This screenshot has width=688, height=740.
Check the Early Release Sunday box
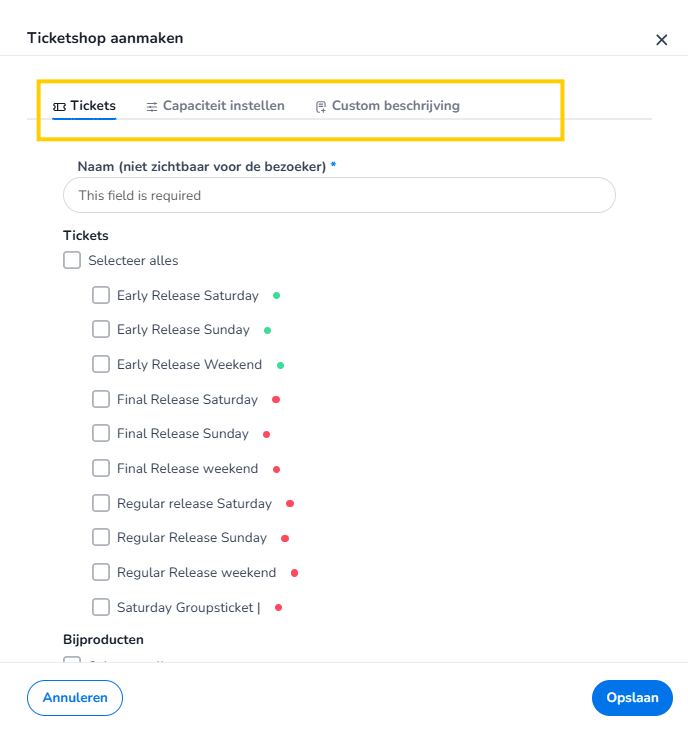click(101, 329)
